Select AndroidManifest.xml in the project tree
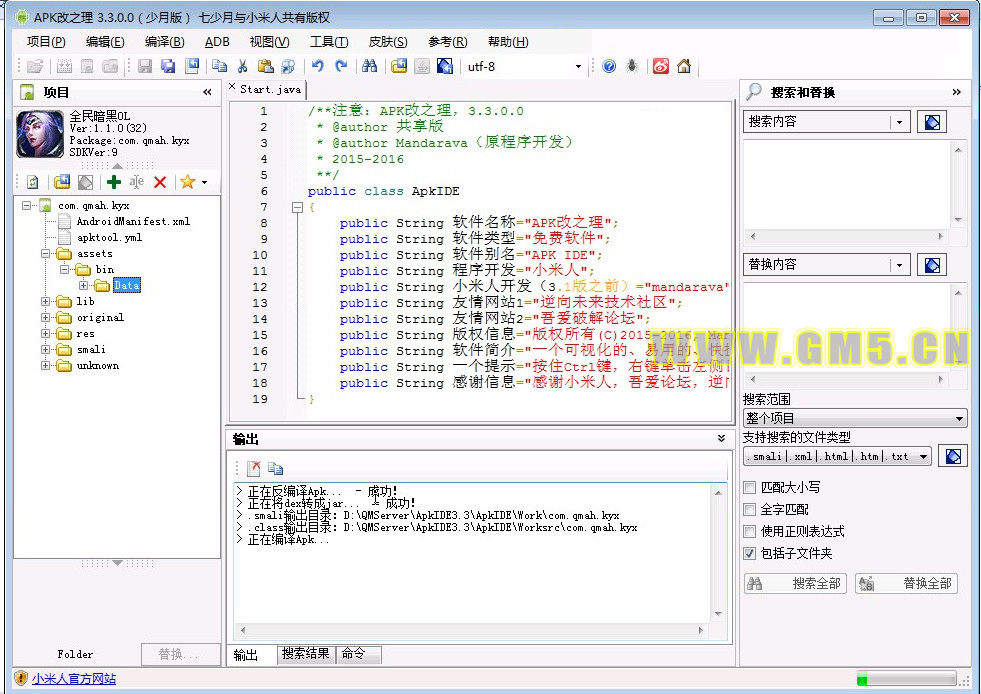This screenshot has height=694, width=981. pos(132,222)
